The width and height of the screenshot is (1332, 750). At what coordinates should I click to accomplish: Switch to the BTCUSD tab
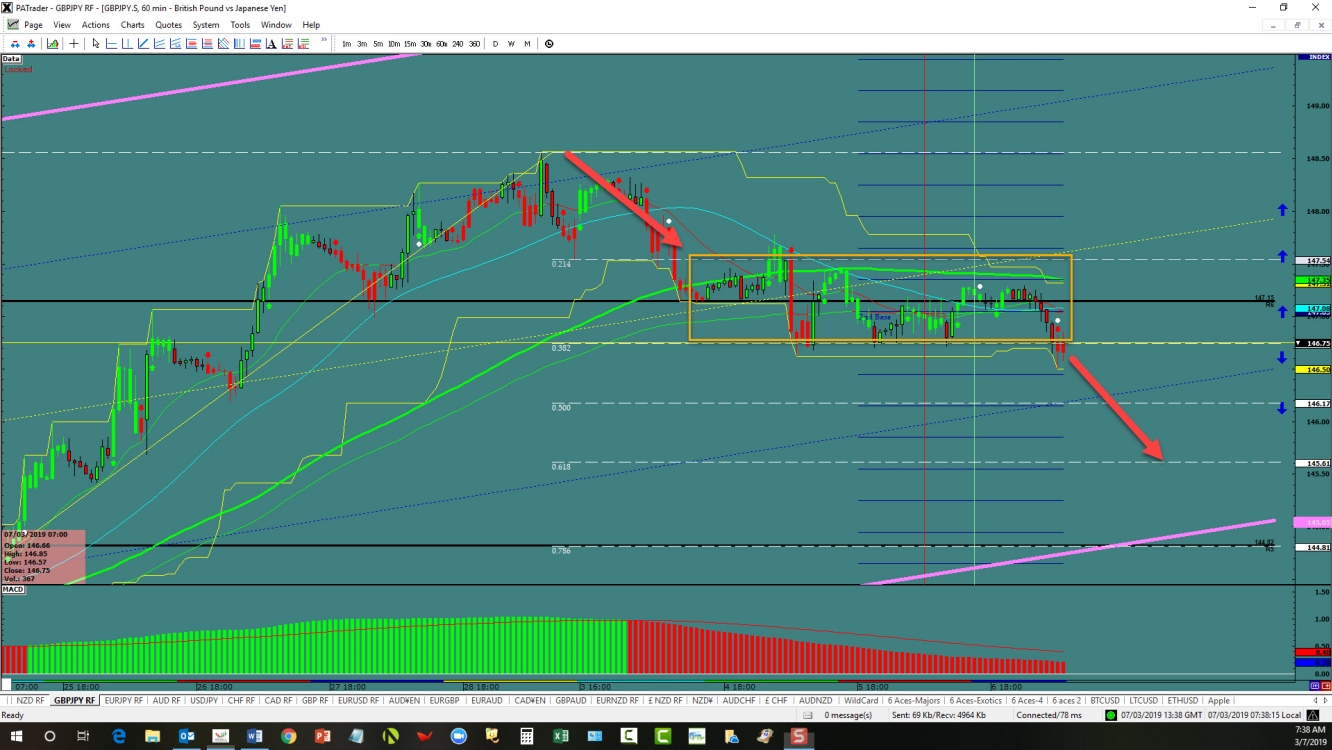[x=1103, y=700]
